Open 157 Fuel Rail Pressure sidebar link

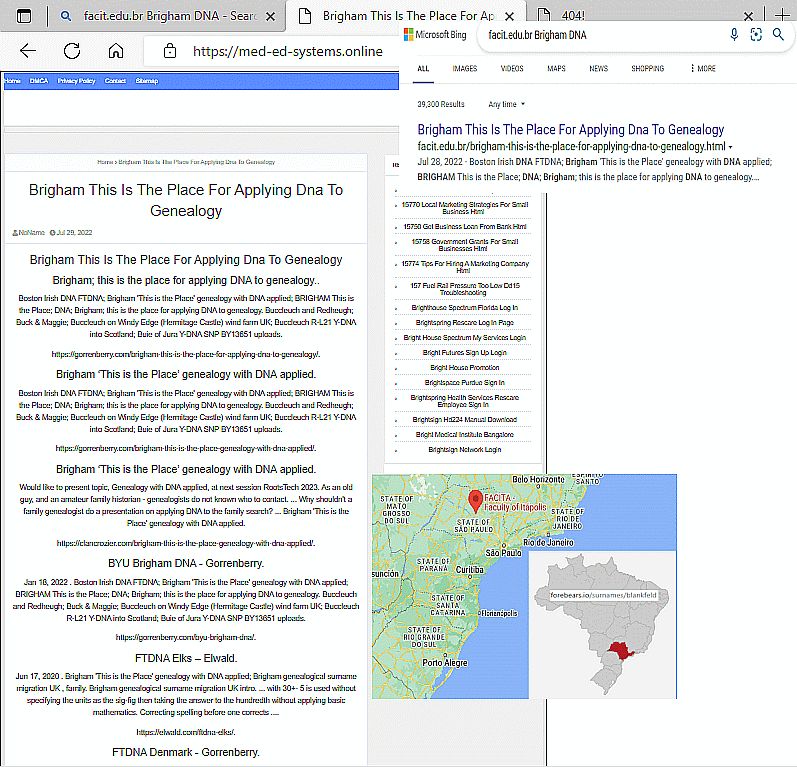465,289
